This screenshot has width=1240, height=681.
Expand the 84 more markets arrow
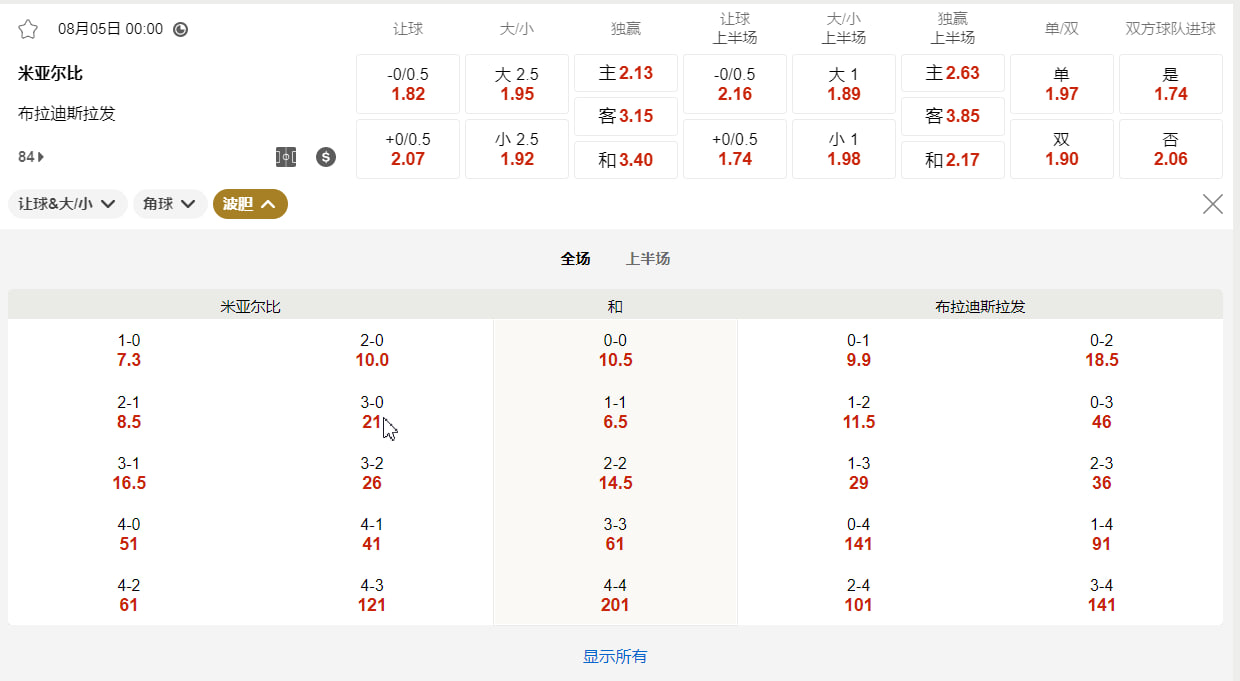(x=31, y=157)
